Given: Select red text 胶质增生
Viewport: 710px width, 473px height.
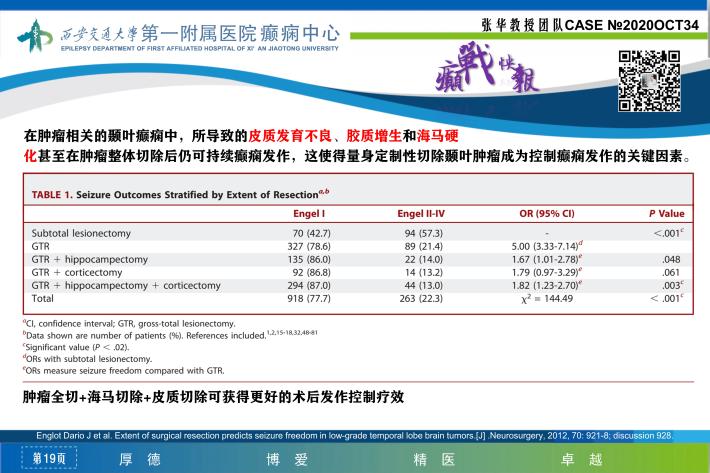Looking at the screenshot, I should point(374,135).
